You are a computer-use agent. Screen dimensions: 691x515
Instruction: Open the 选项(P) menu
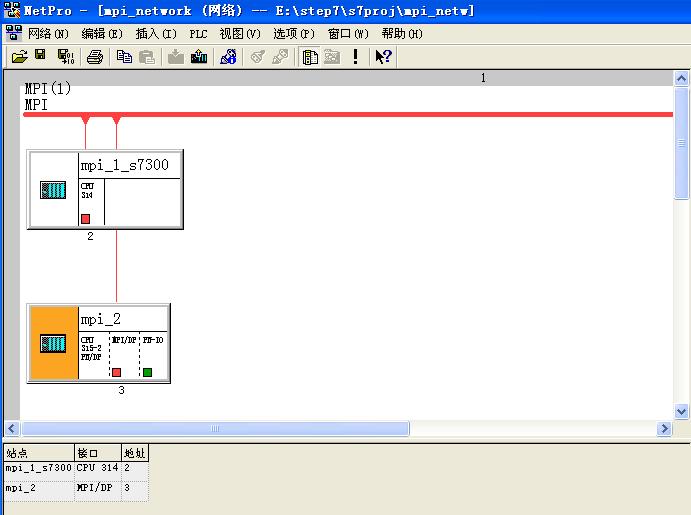coord(293,33)
